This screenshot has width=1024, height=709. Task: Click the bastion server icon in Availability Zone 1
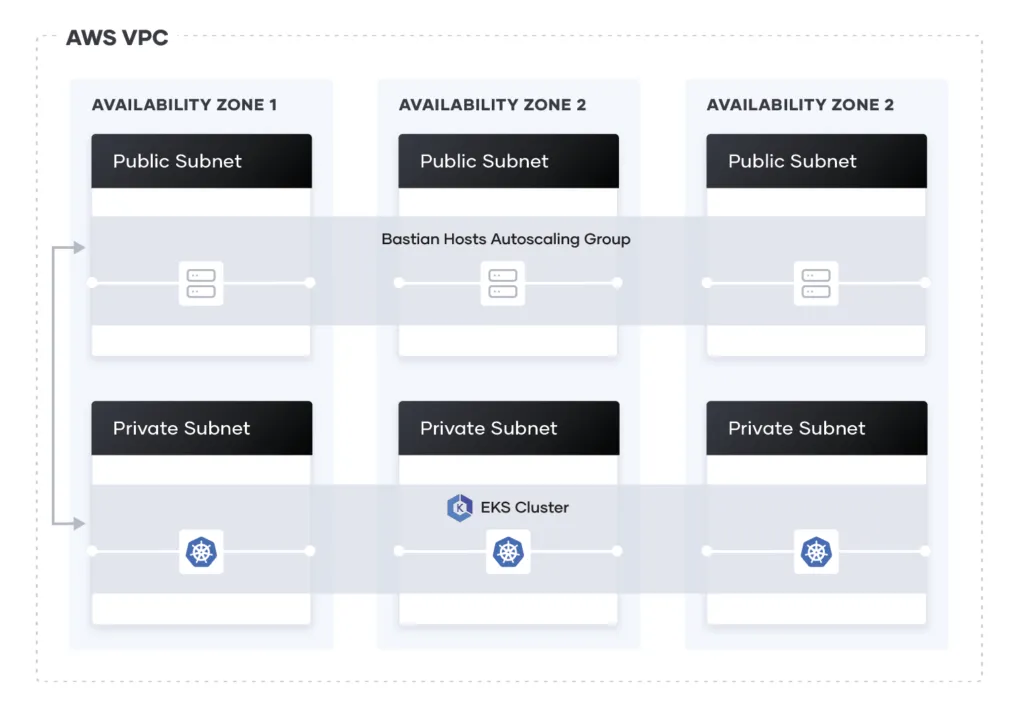[x=201, y=283]
